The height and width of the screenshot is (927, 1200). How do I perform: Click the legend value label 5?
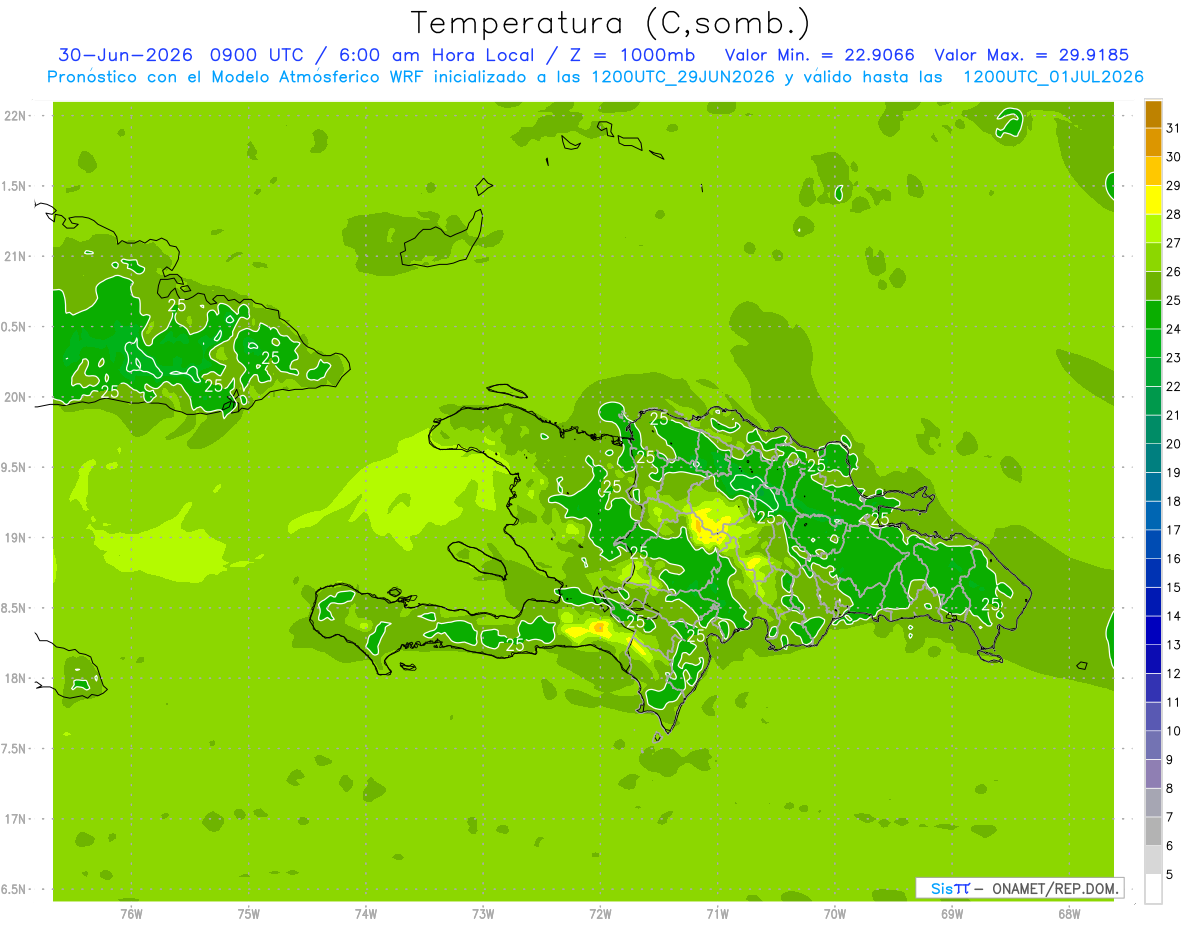point(1171,875)
